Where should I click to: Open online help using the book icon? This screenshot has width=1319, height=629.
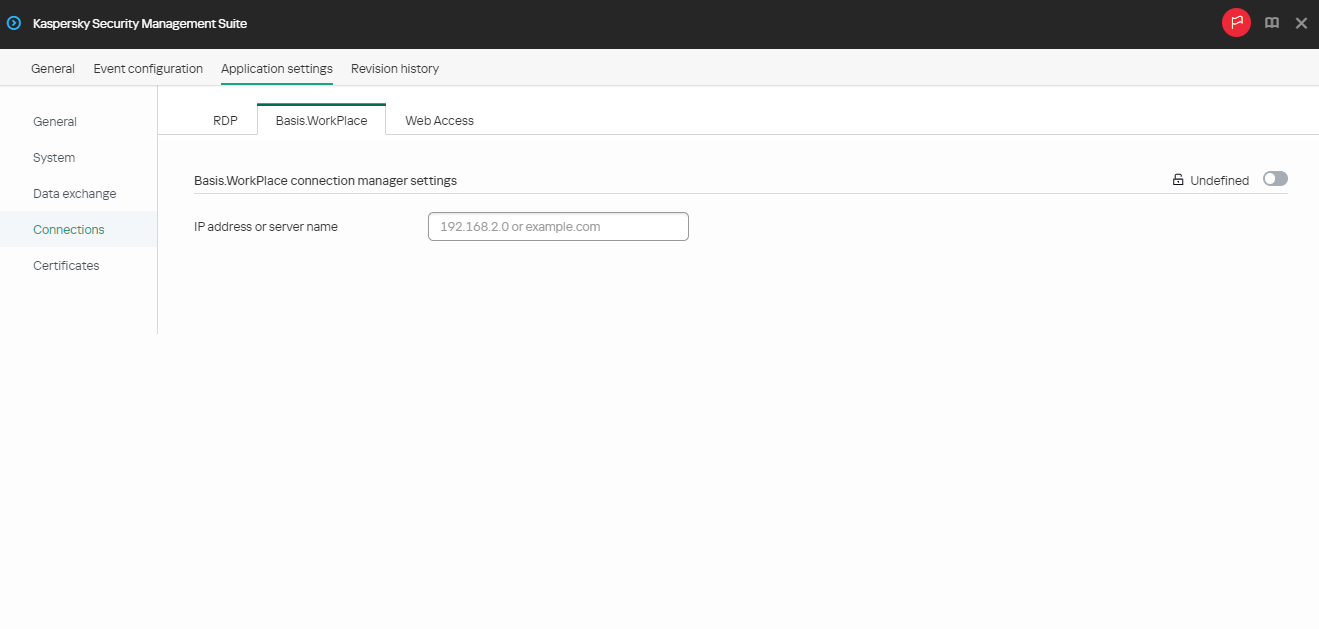coord(1271,22)
